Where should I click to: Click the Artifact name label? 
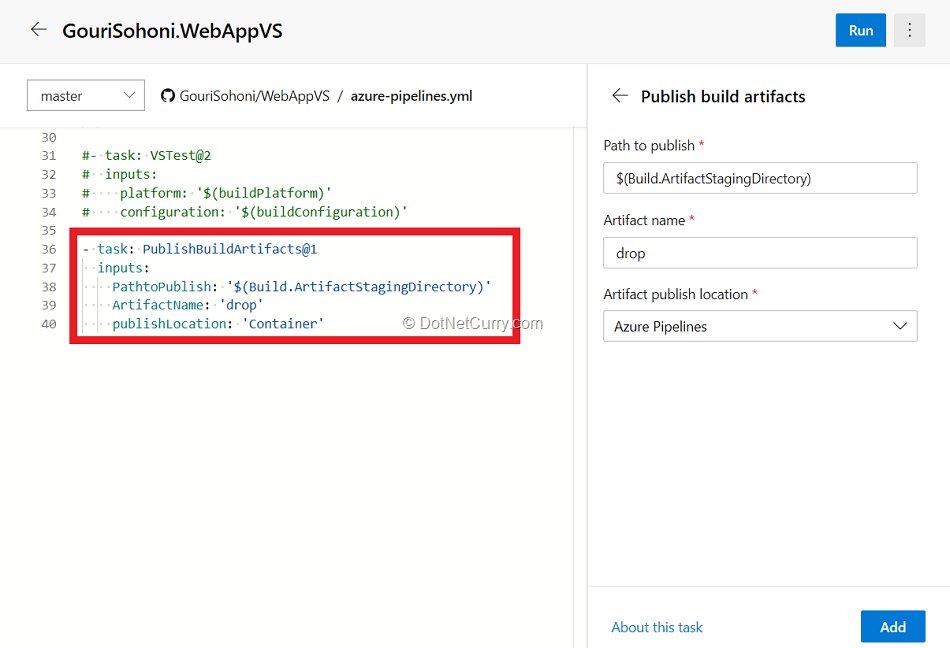(644, 220)
